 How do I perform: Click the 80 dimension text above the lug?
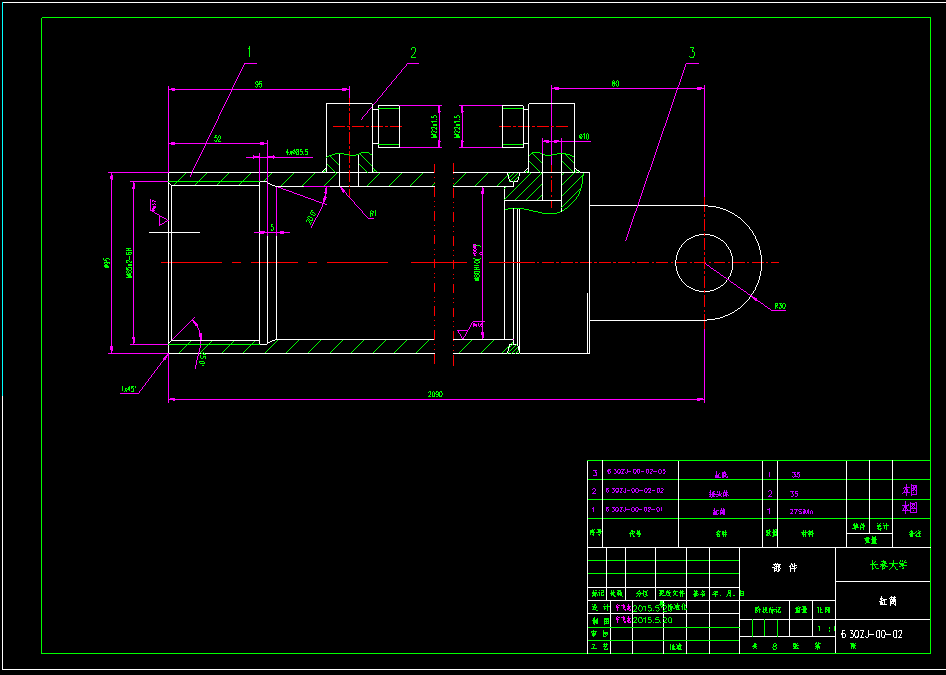615,84
